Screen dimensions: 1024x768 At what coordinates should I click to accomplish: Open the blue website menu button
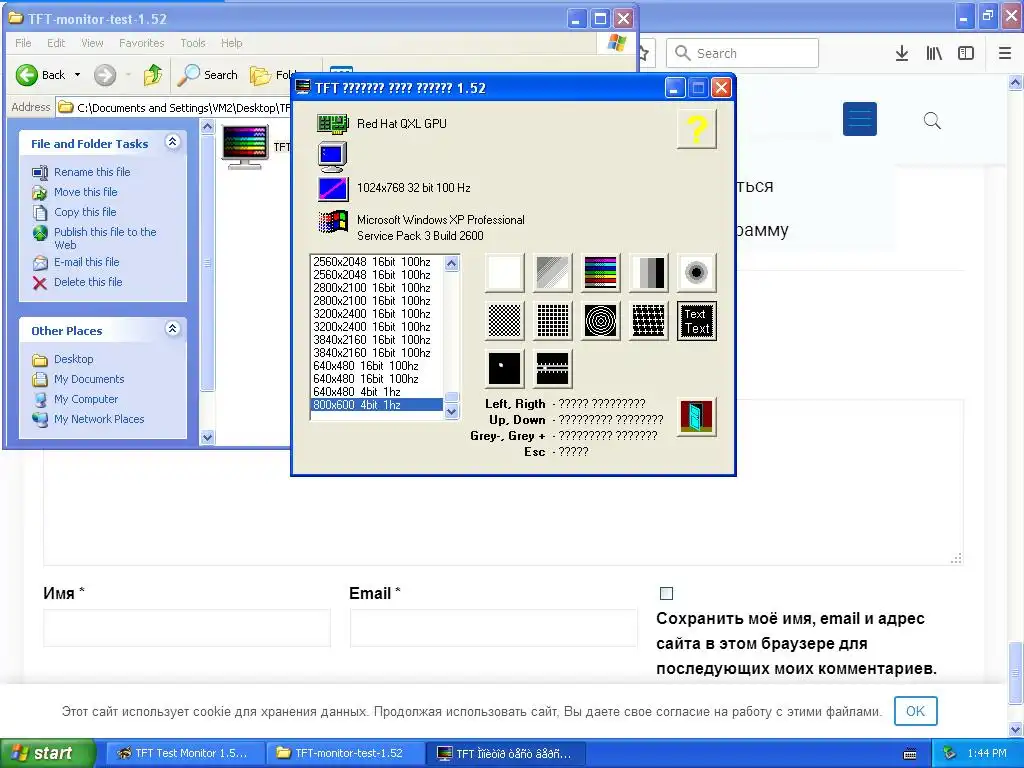coord(859,119)
